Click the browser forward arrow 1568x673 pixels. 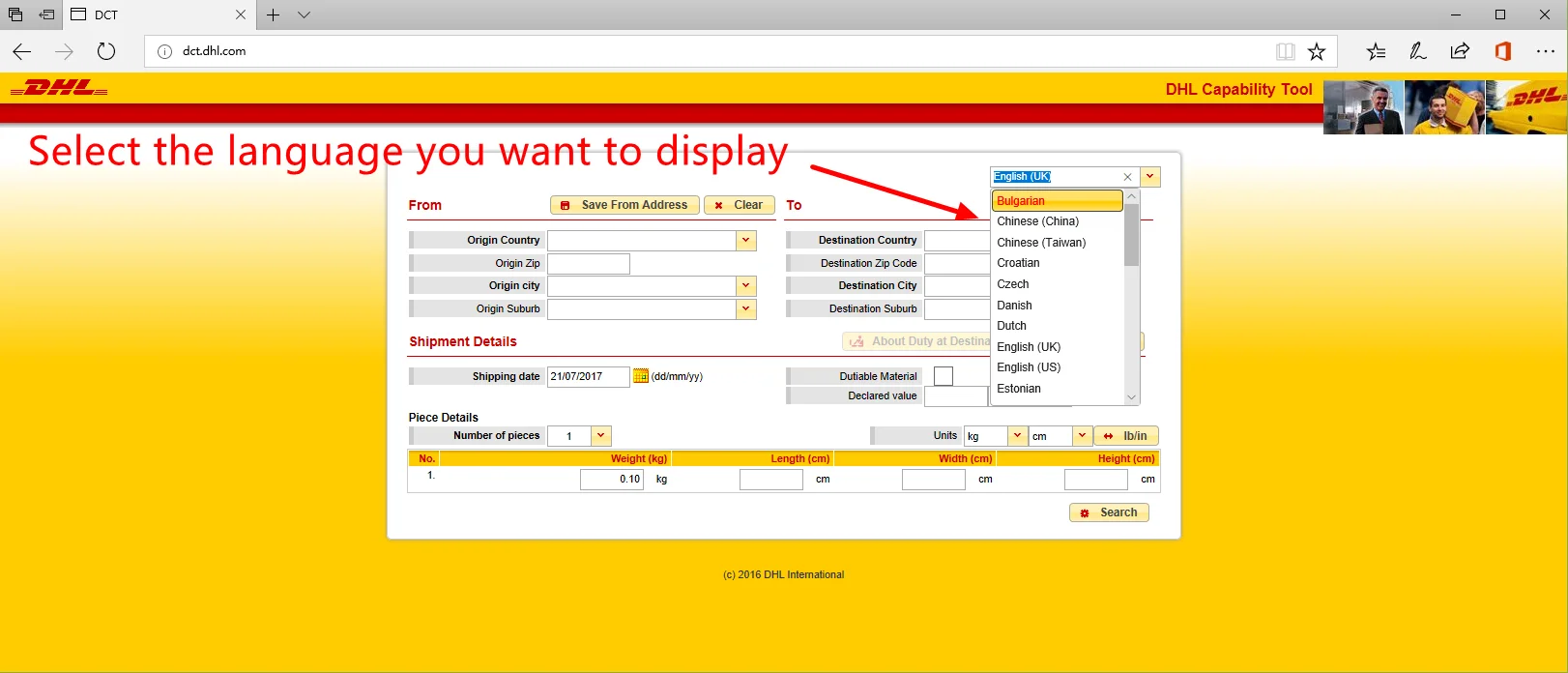click(64, 51)
